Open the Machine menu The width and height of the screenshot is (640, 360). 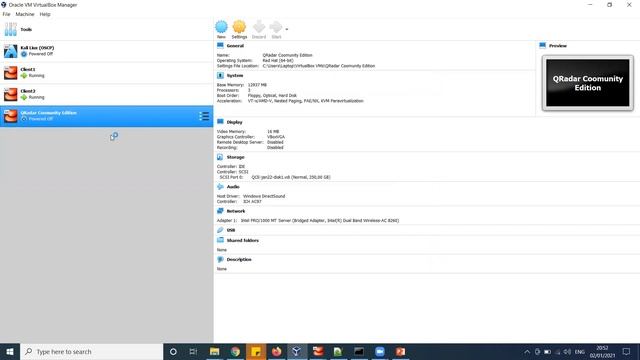pos(25,14)
